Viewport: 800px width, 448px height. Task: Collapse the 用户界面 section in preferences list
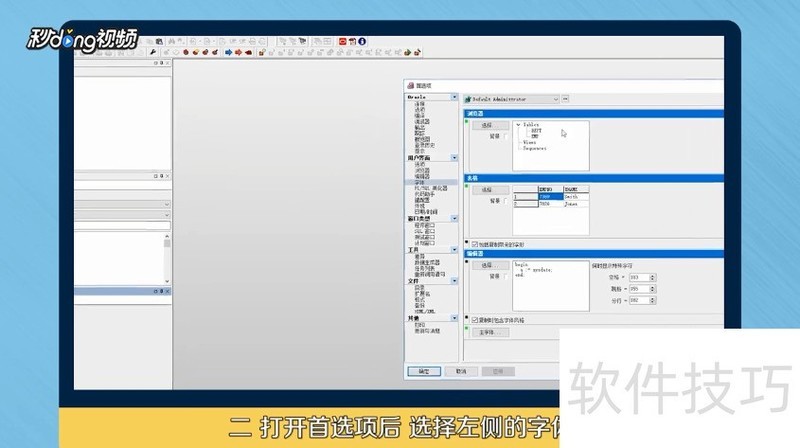click(x=454, y=158)
